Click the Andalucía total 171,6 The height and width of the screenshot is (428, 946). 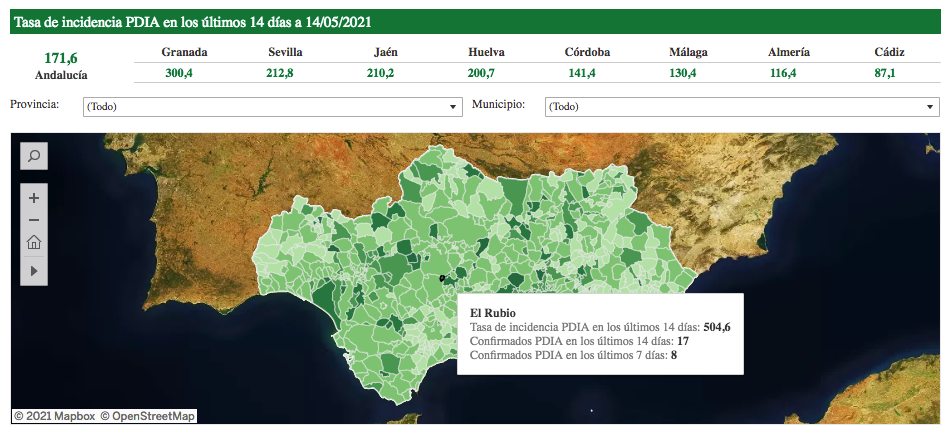tap(61, 59)
